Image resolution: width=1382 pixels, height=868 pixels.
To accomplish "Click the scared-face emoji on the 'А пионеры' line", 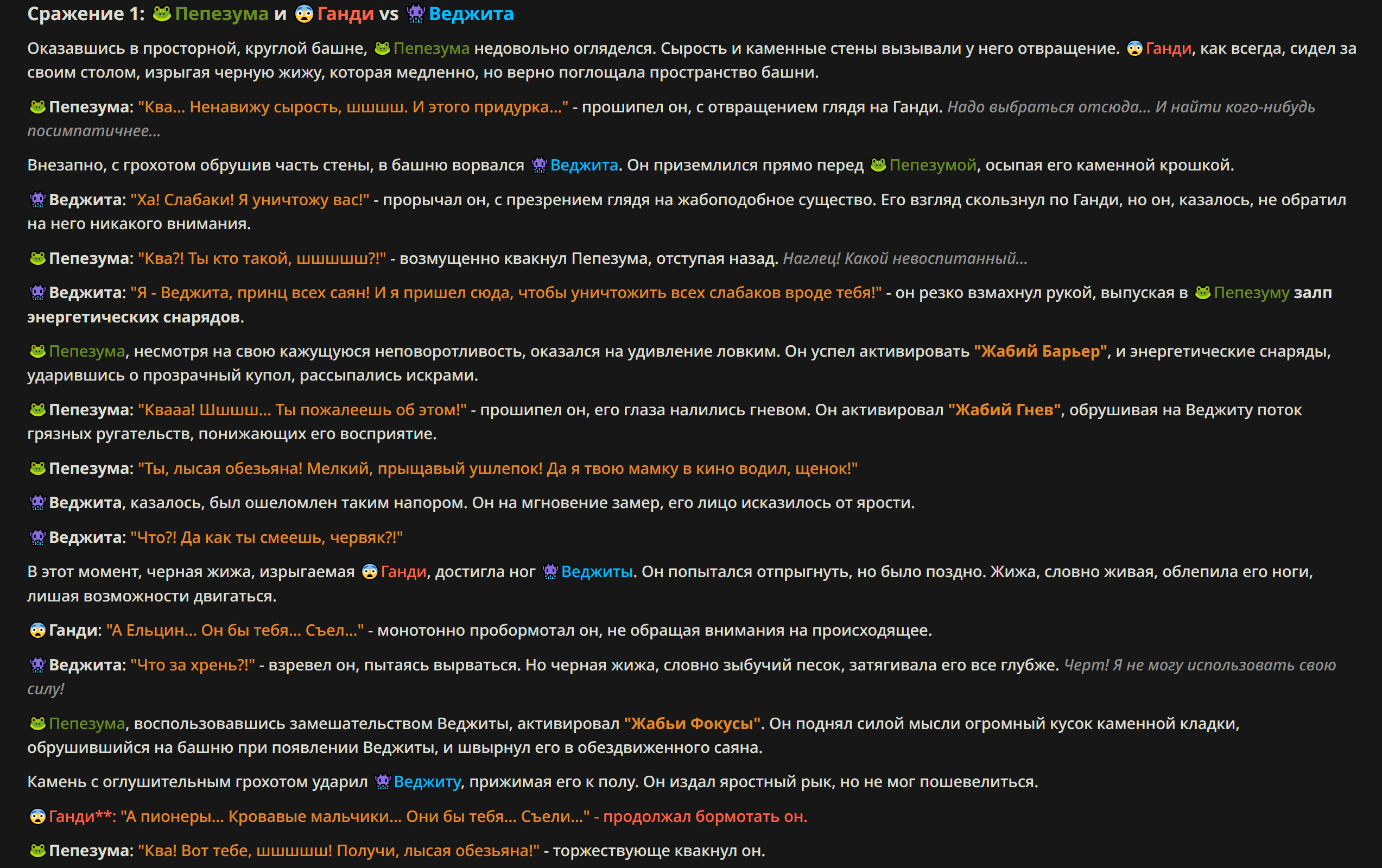I will pos(38,816).
